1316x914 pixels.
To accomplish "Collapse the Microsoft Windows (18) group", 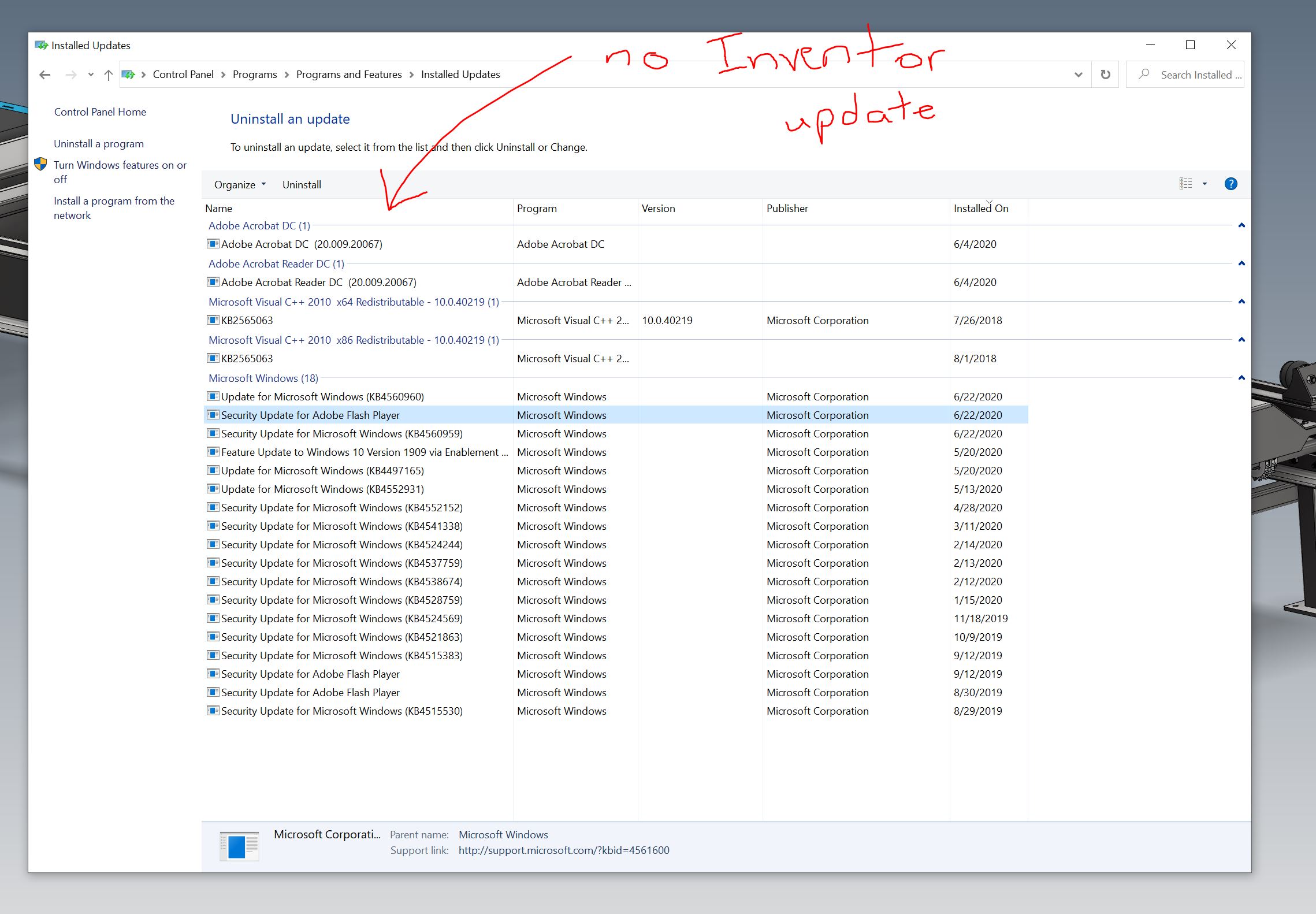I will click(1241, 378).
